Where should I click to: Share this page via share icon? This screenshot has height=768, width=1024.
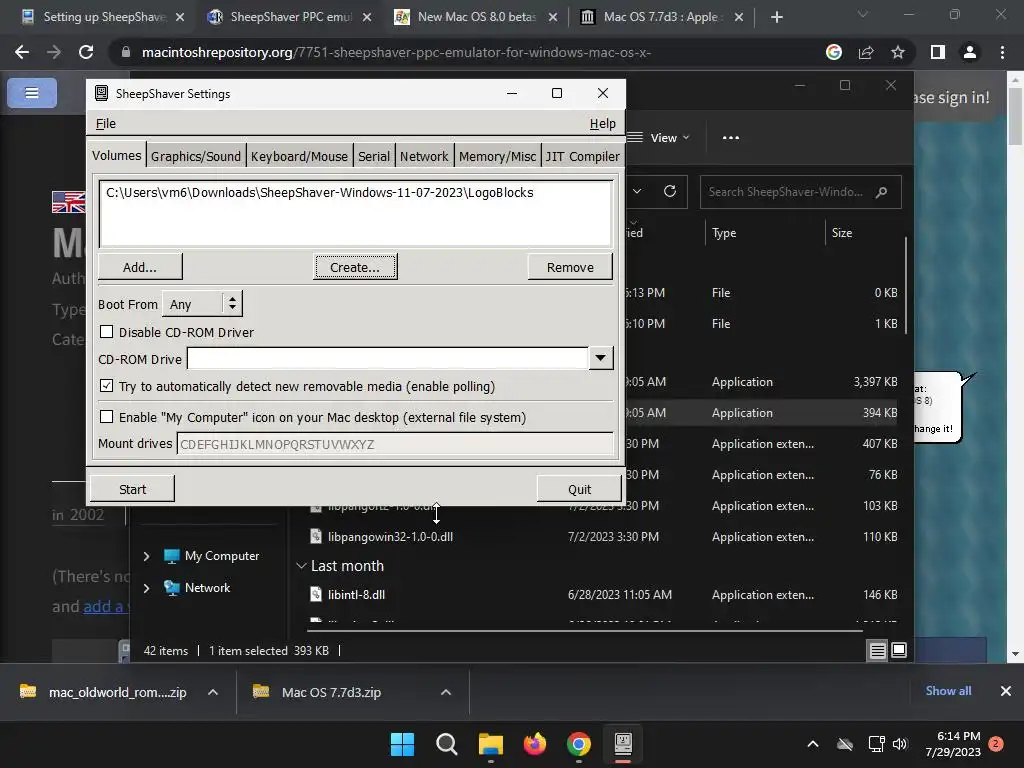pos(866,52)
